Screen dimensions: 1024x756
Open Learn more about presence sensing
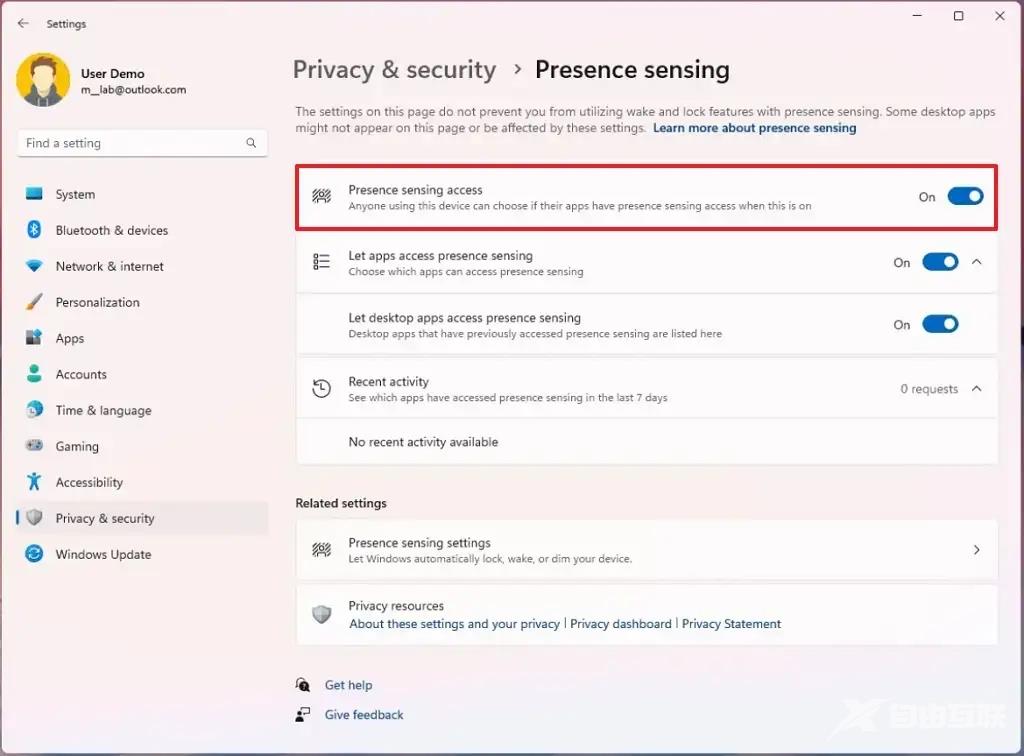click(x=754, y=127)
